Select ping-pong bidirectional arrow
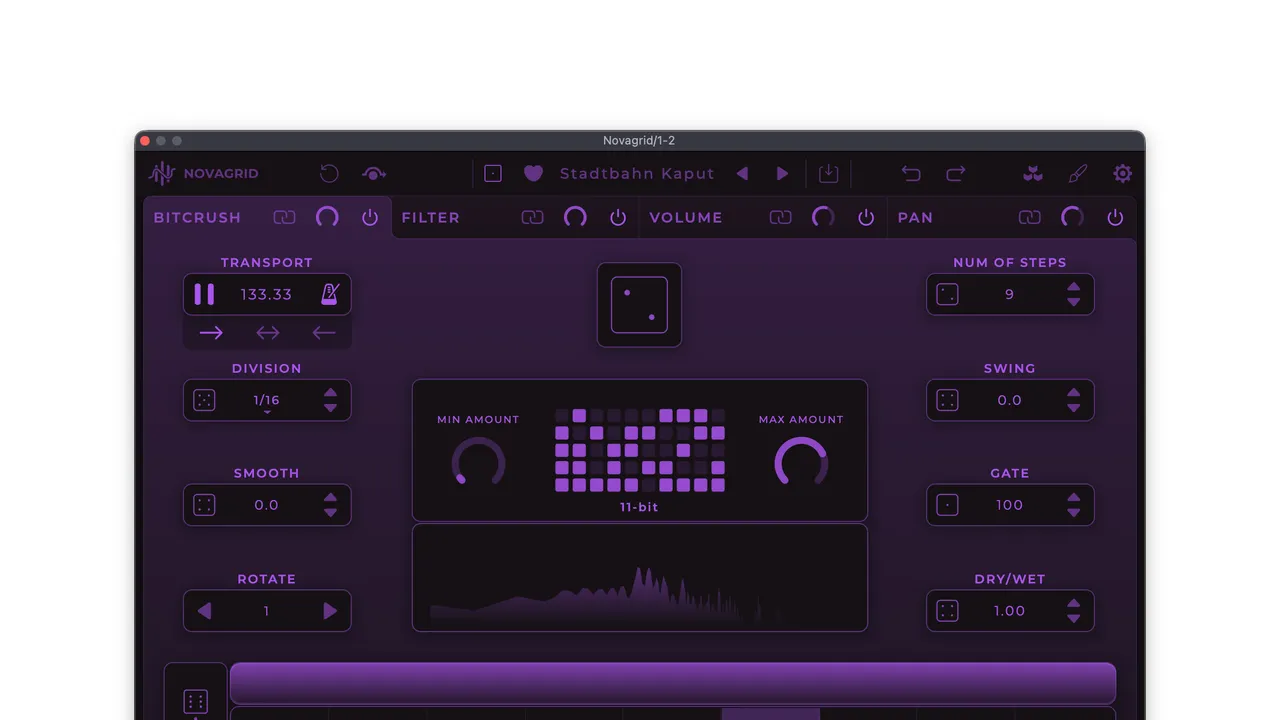The height and width of the screenshot is (720, 1280). click(x=268, y=333)
